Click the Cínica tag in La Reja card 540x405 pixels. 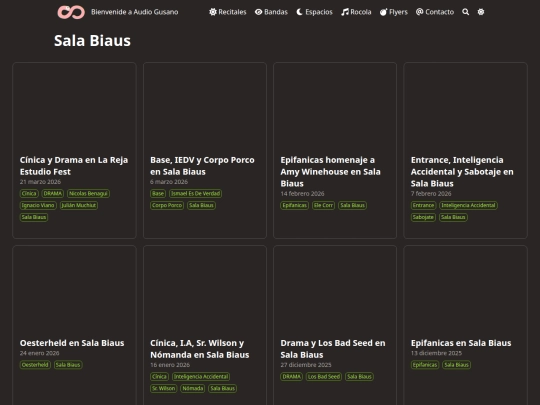tap(29, 194)
